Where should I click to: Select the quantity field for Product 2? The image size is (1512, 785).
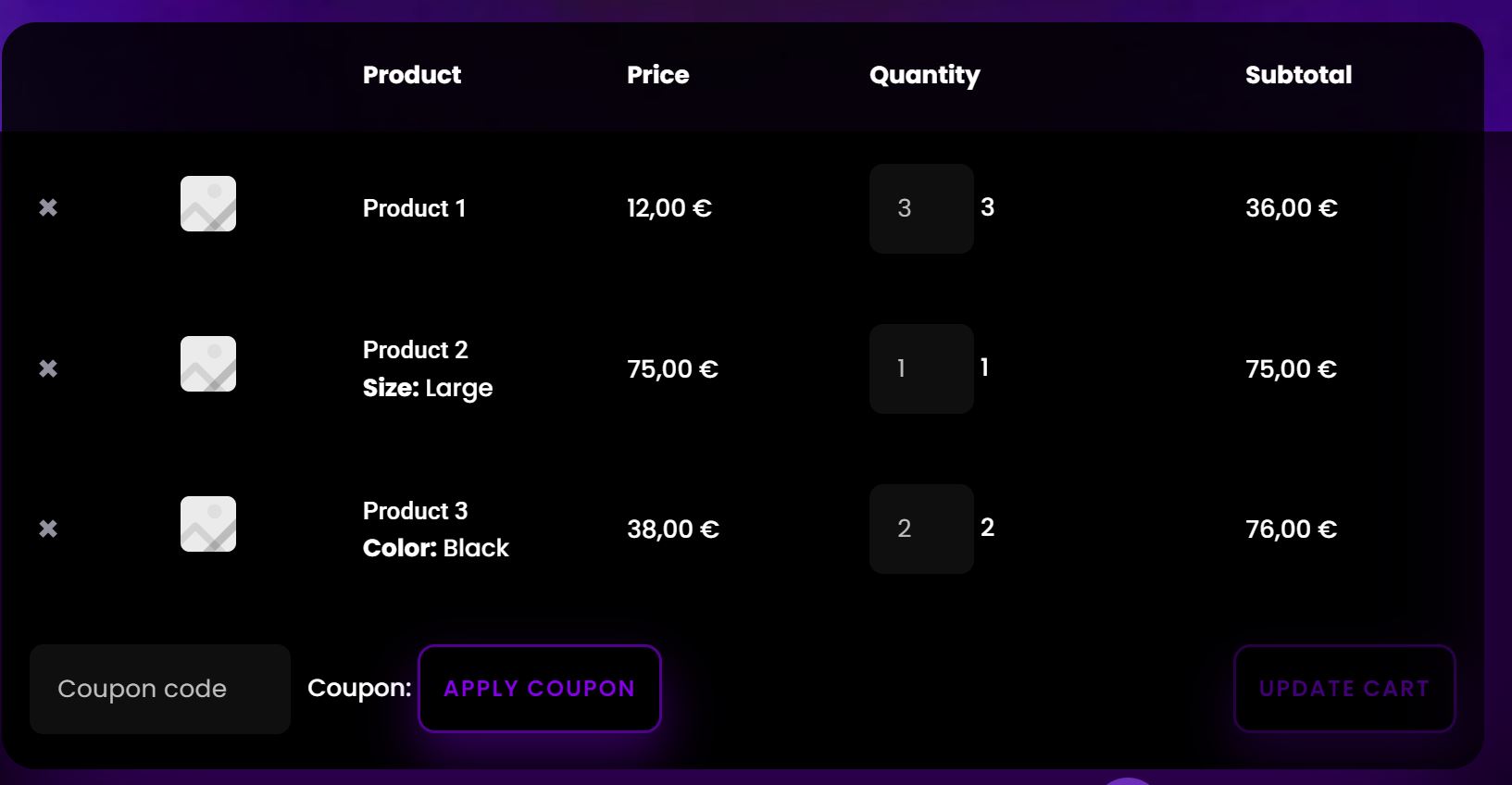pos(920,368)
